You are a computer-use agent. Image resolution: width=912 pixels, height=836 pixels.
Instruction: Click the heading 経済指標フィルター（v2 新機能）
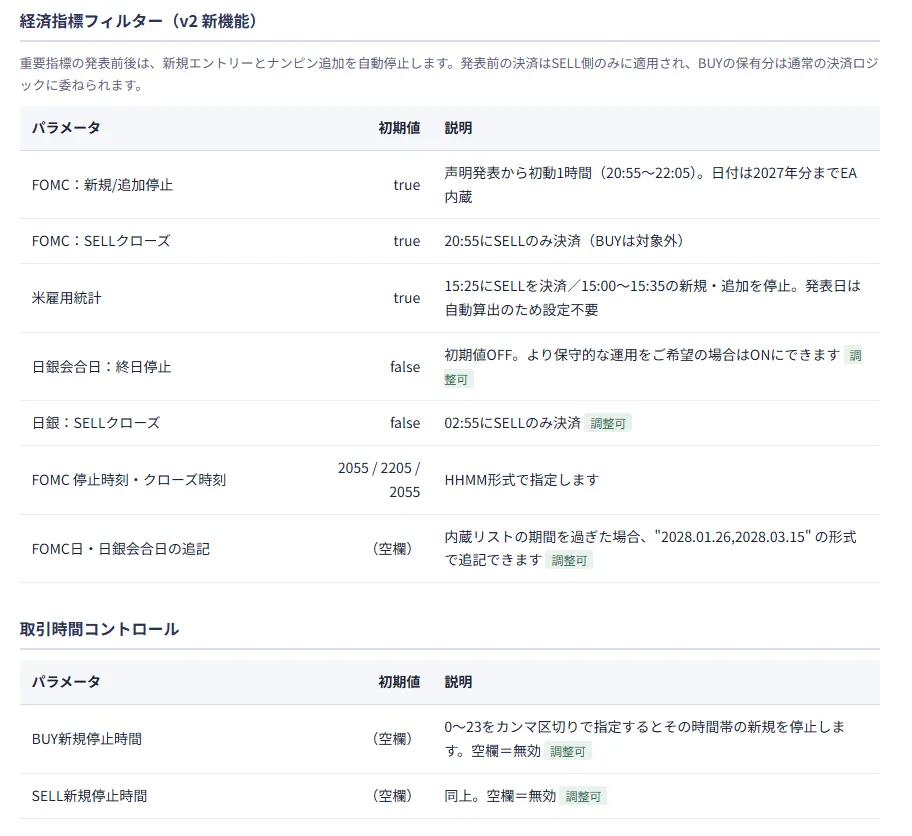point(138,22)
